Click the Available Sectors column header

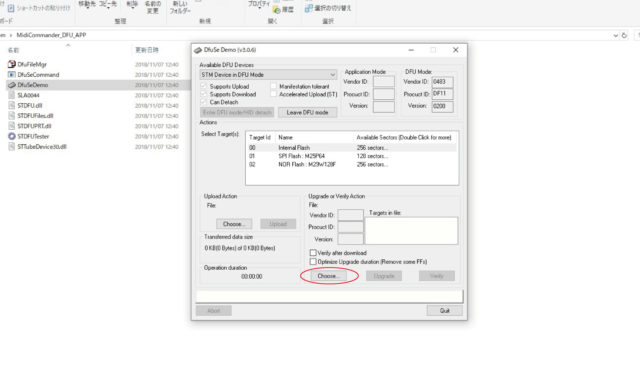pyautogui.click(x=404, y=138)
